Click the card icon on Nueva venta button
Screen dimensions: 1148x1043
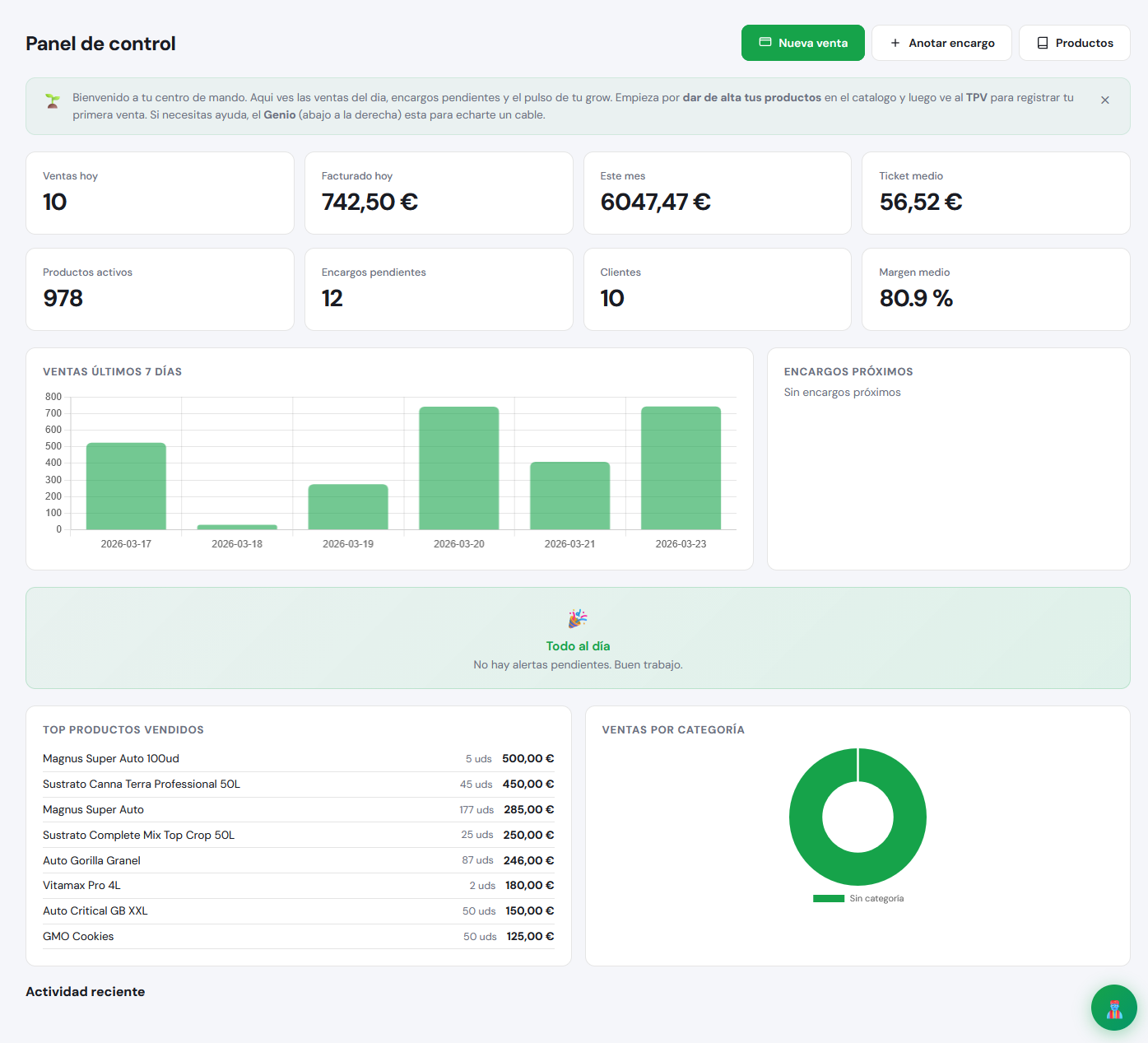765,42
